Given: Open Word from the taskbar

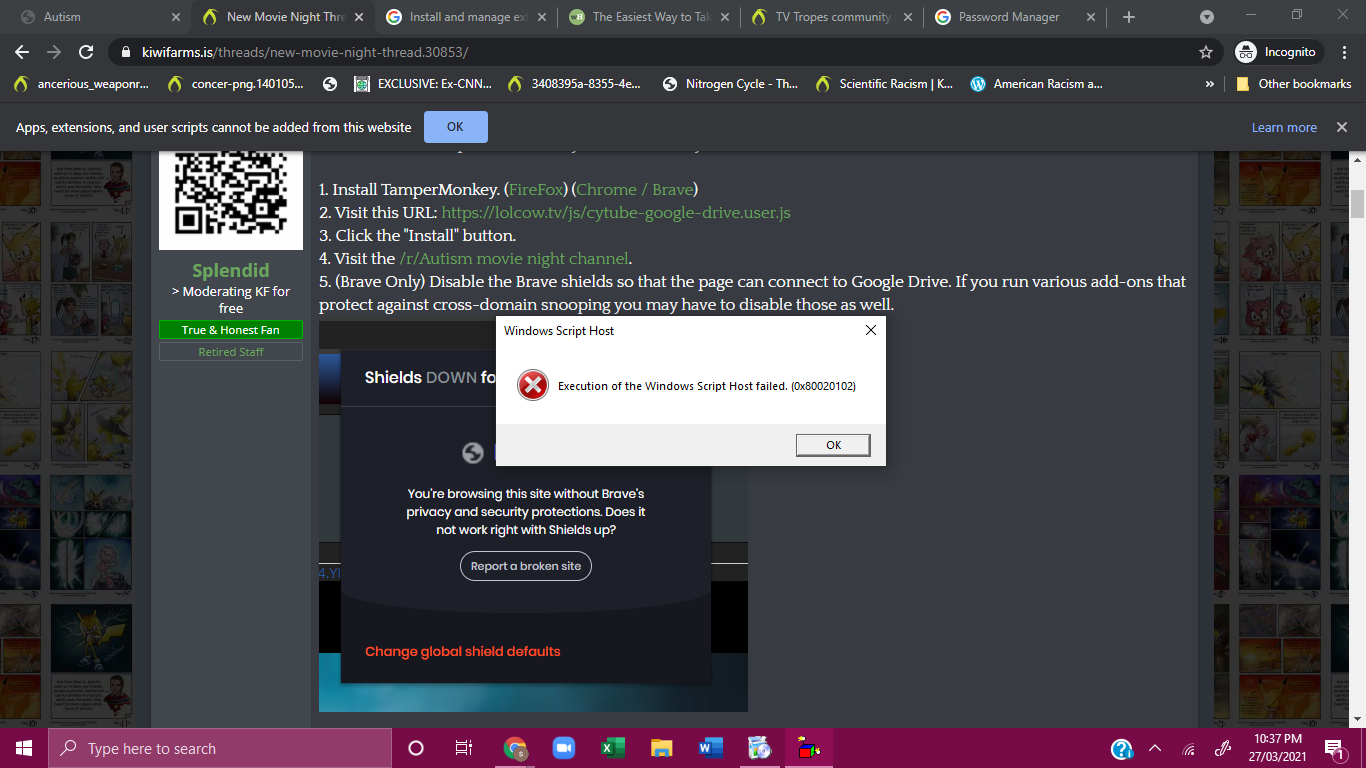Looking at the screenshot, I should tap(710, 748).
